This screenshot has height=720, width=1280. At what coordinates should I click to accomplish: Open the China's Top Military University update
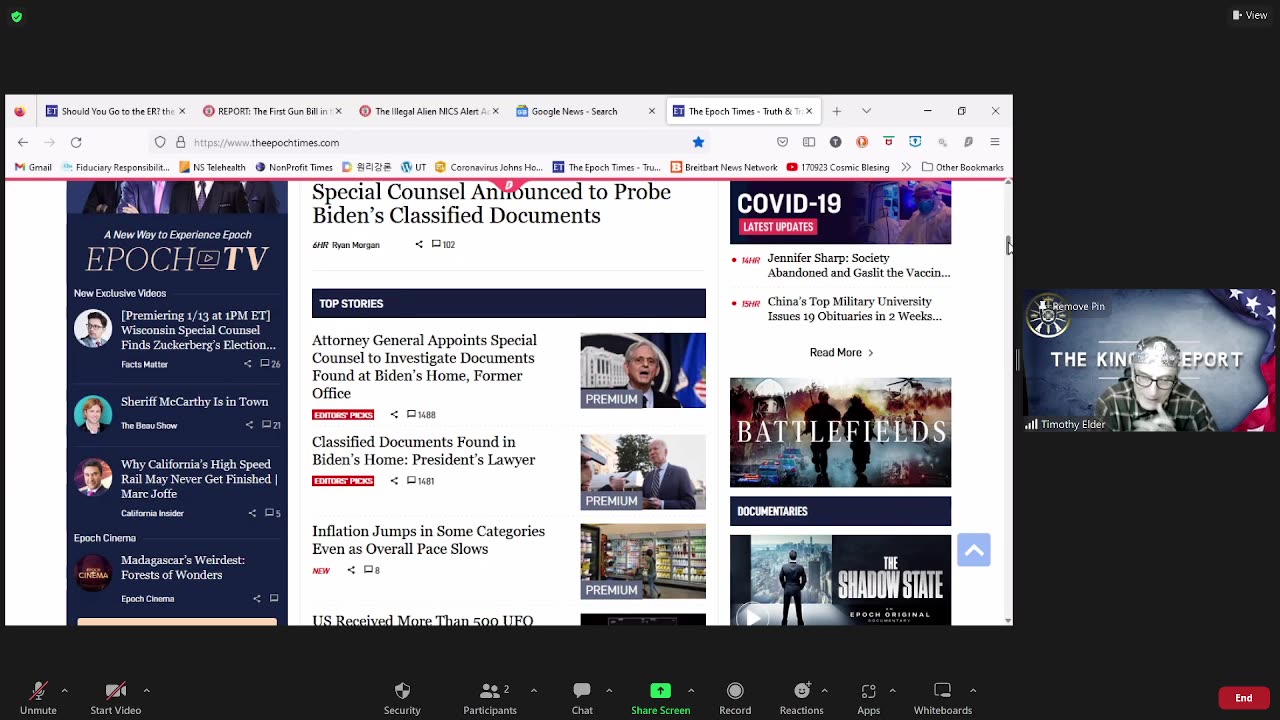click(854, 309)
